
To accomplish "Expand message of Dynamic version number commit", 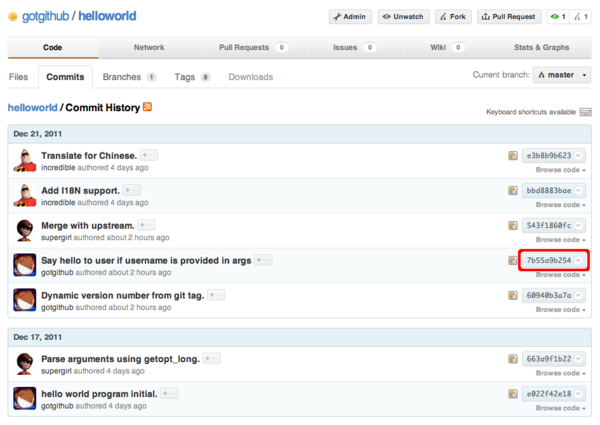I will pos(216,295).
